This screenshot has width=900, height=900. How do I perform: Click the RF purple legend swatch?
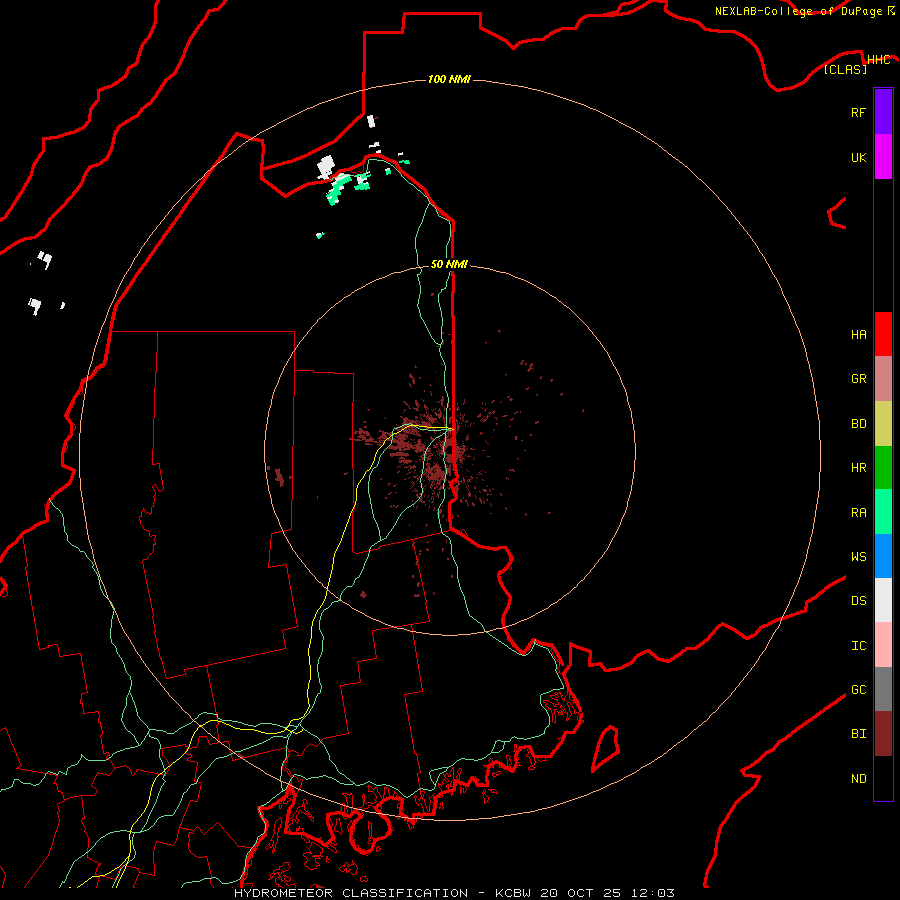[x=883, y=112]
